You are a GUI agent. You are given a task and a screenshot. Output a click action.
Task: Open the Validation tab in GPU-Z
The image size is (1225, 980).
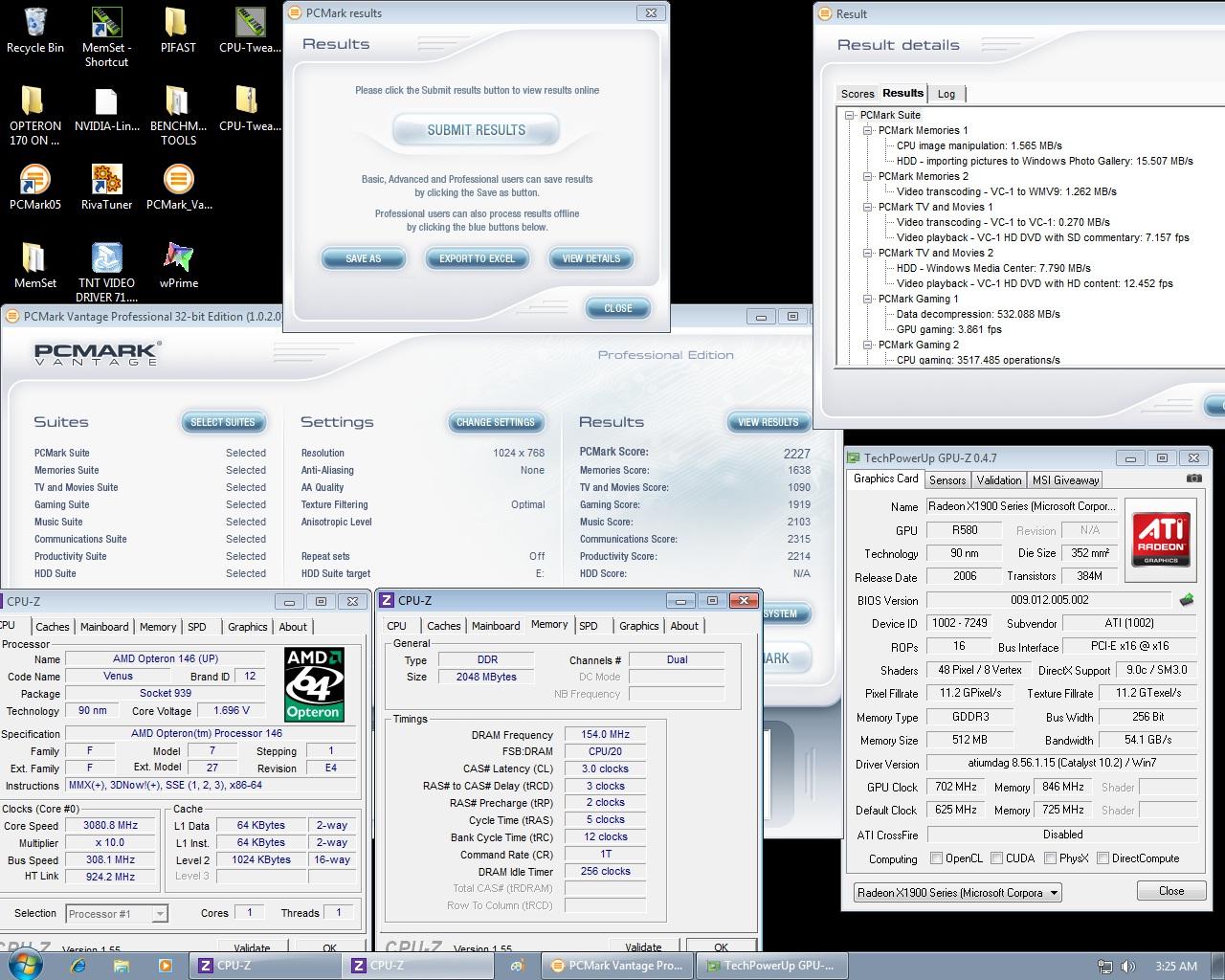coord(999,480)
